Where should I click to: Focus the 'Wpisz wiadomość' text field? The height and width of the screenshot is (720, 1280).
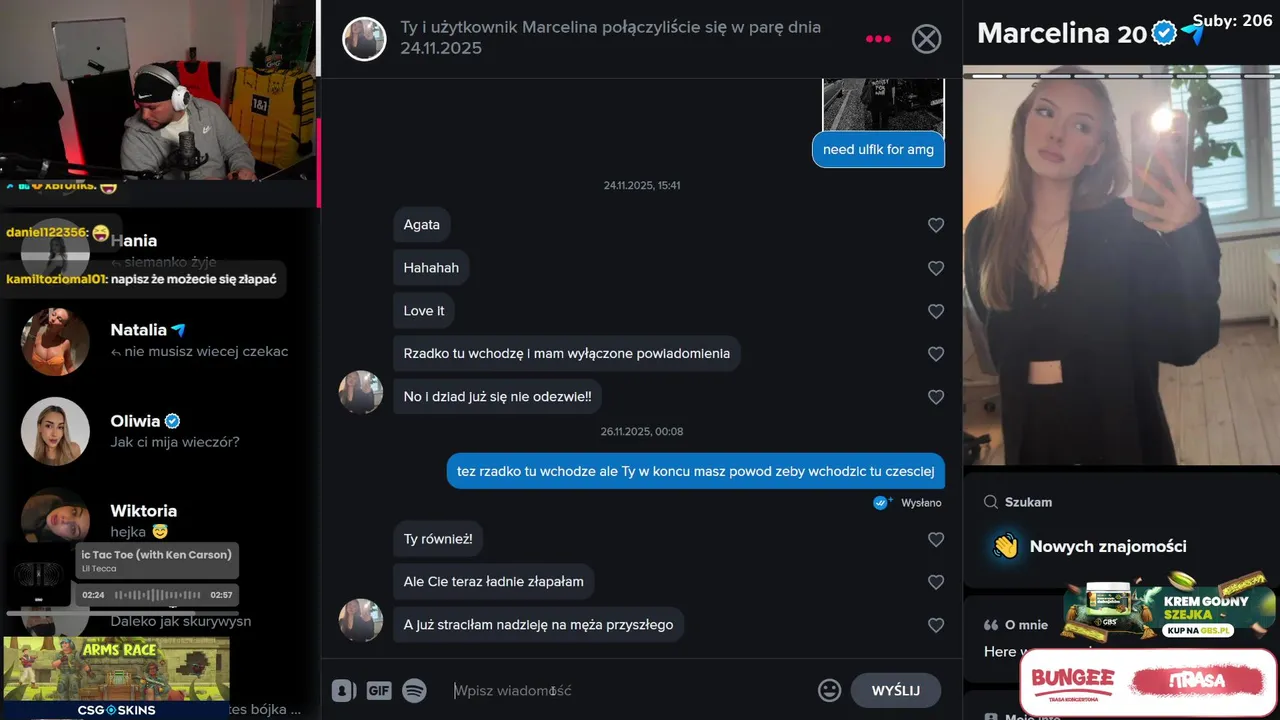630,690
